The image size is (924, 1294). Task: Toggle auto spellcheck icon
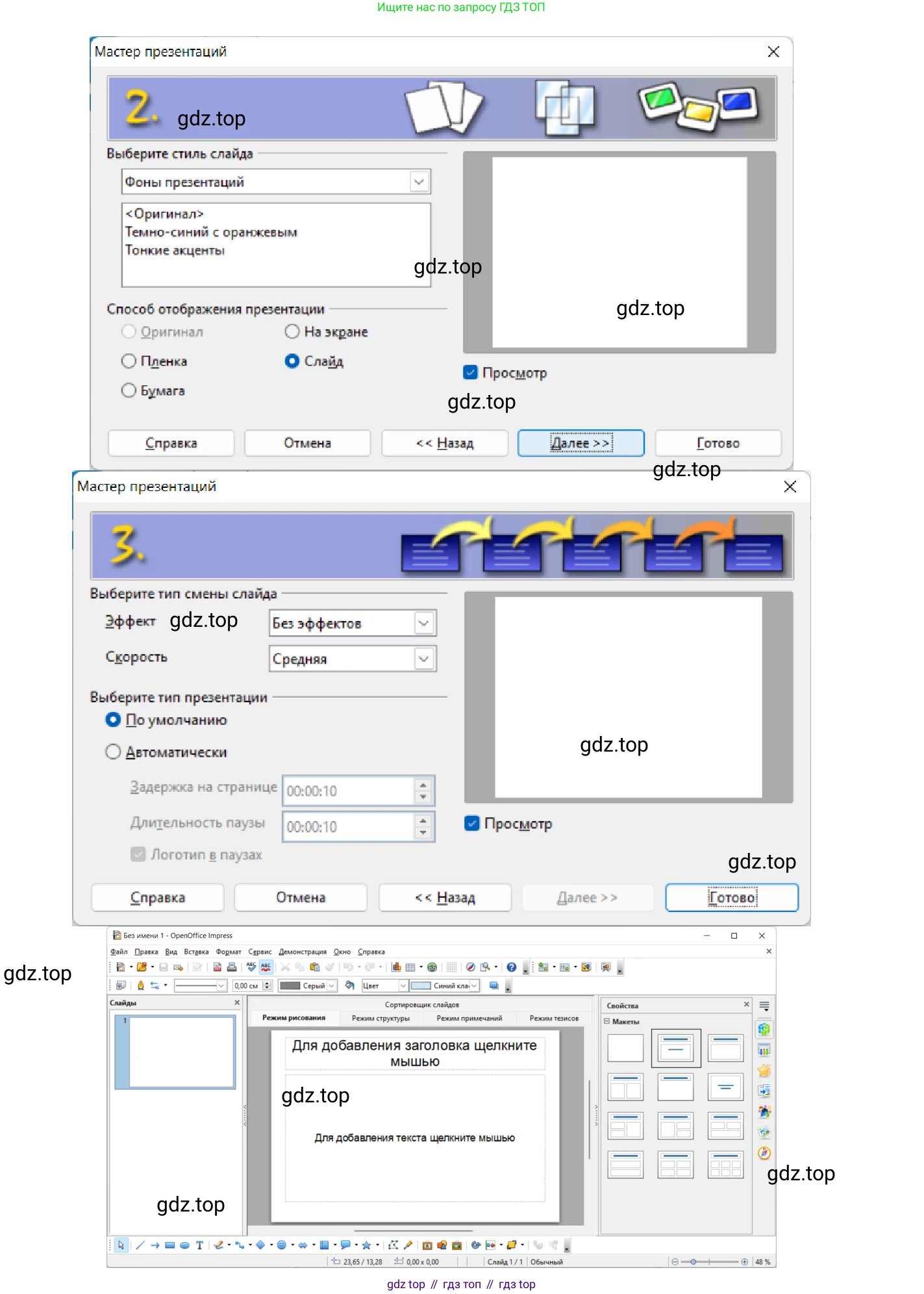(x=266, y=967)
